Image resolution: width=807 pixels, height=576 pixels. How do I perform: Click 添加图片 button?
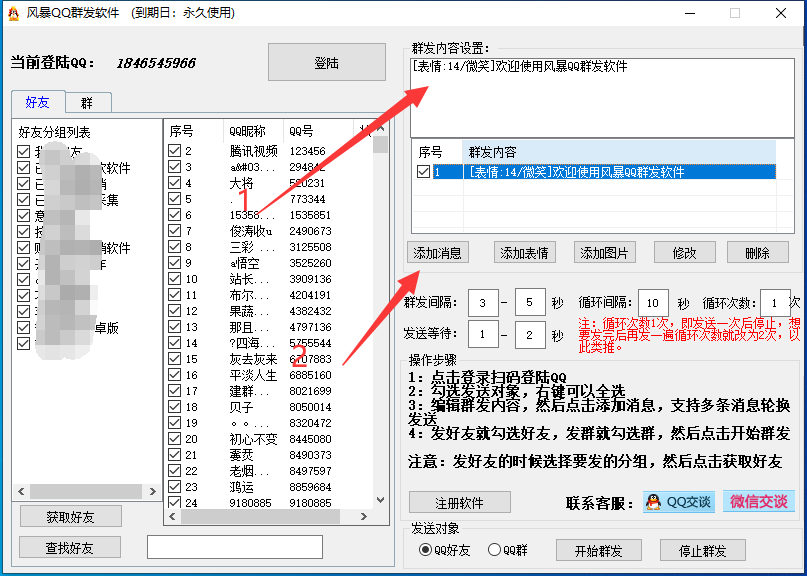point(604,253)
